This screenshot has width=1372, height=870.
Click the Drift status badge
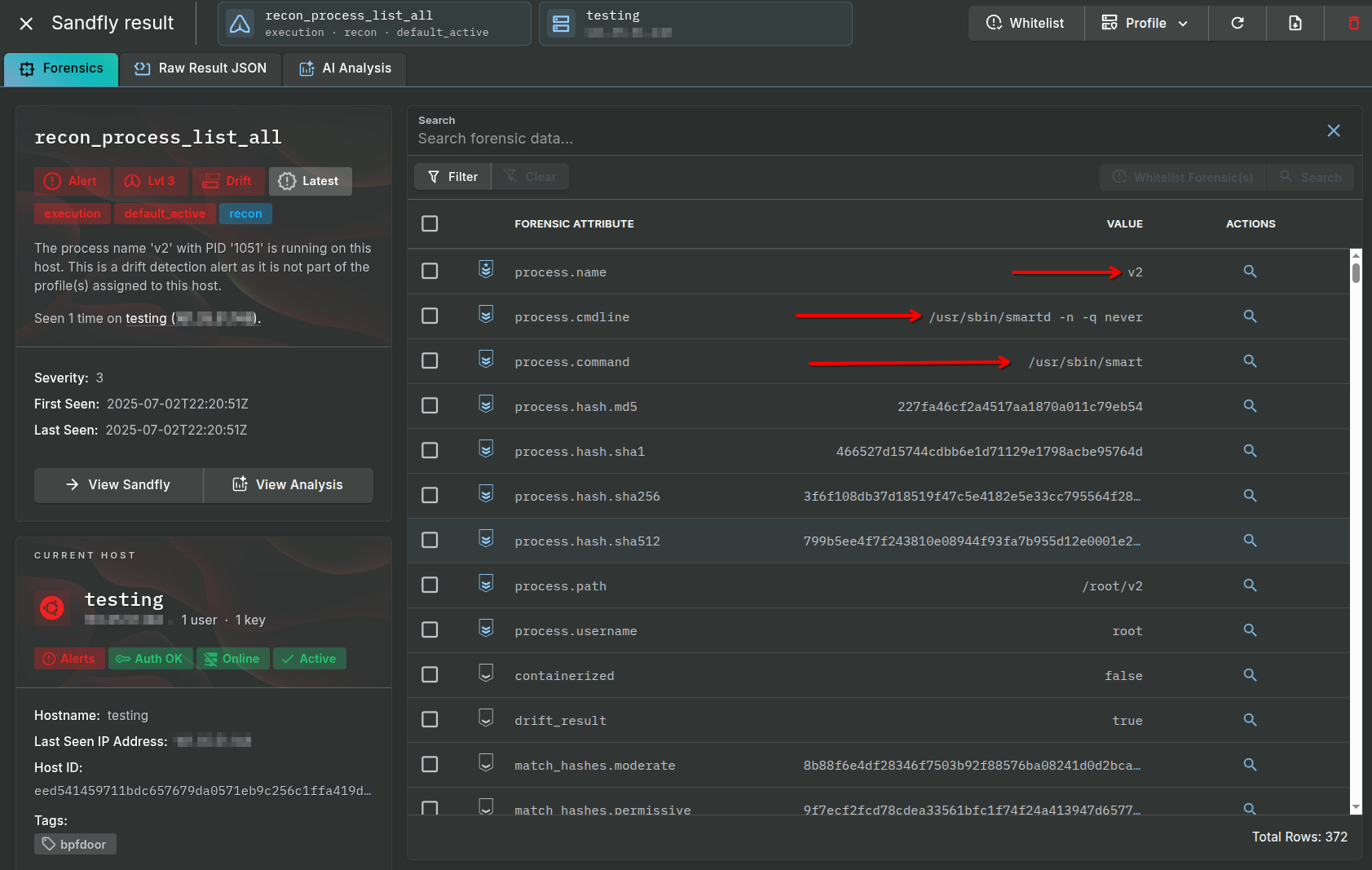click(227, 181)
